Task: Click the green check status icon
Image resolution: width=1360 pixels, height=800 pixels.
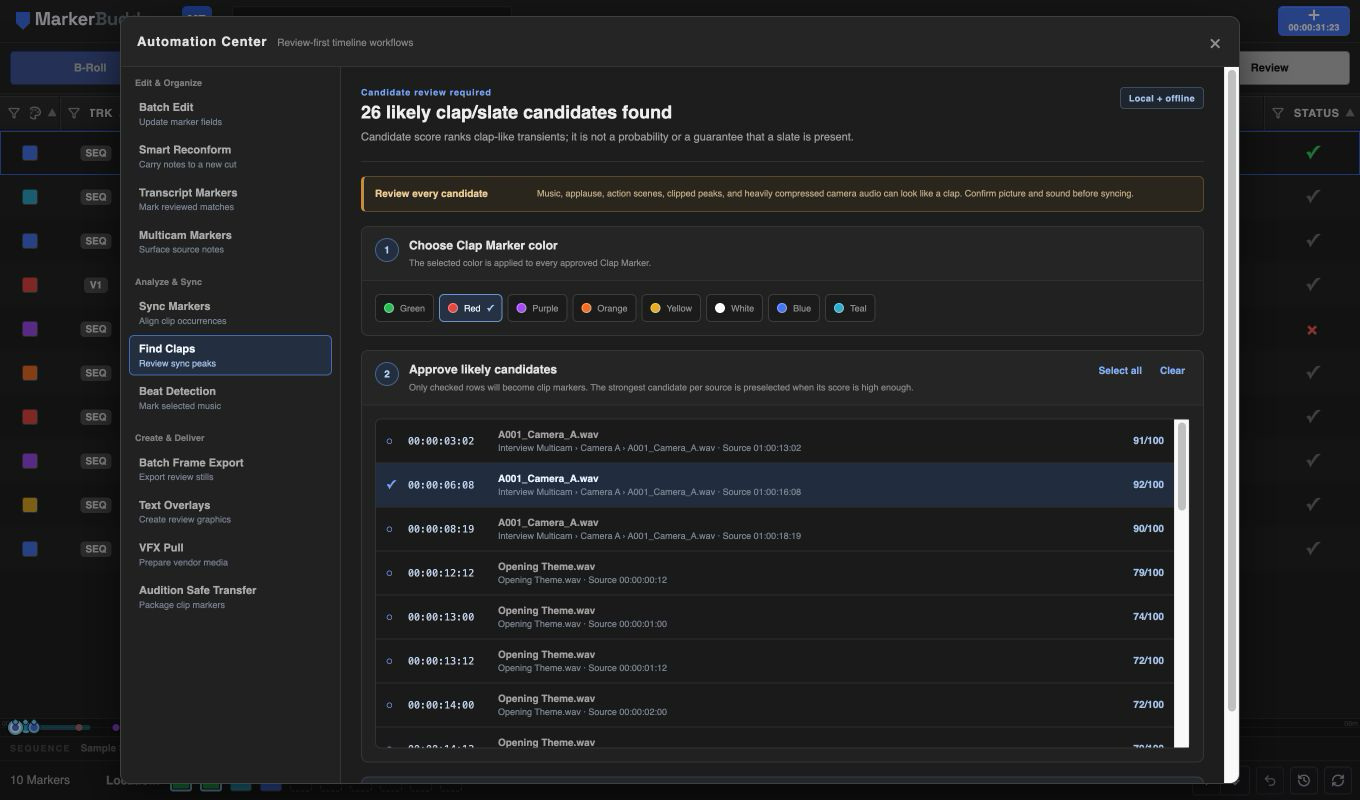Action: click(1312, 152)
